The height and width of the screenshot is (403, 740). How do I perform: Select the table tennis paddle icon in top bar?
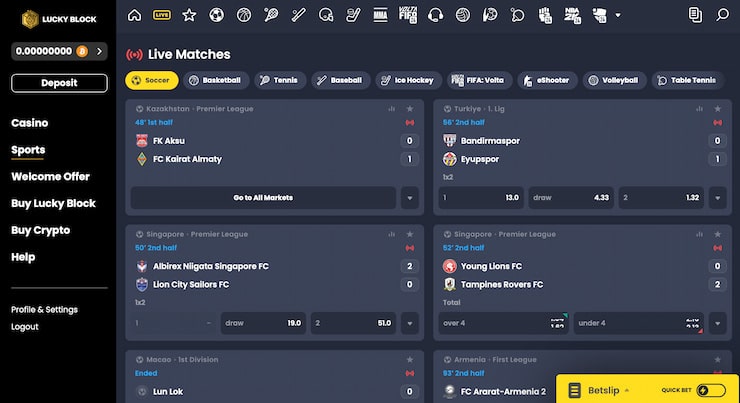pyautogui.click(x=517, y=15)
